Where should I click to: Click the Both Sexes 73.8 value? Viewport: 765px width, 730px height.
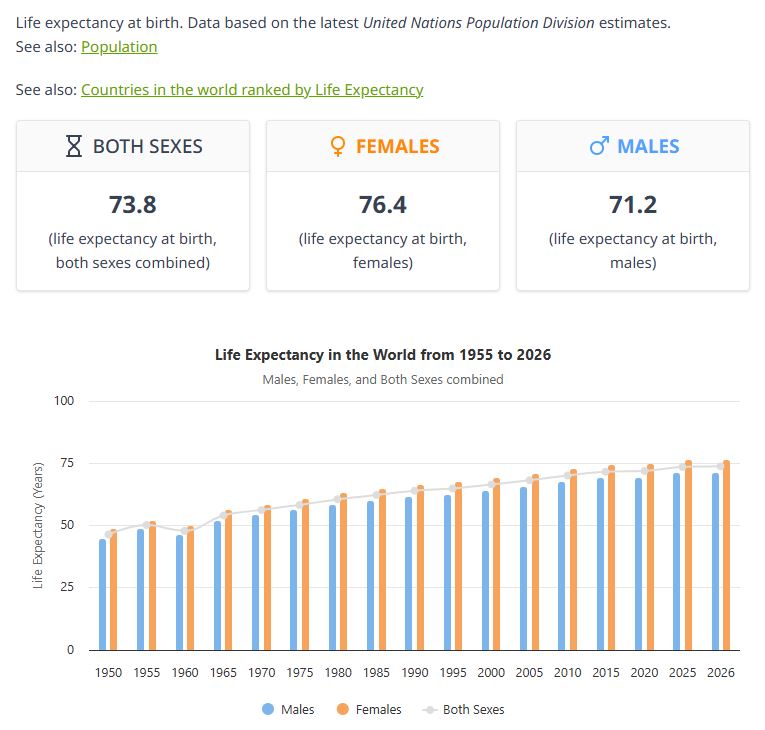(x=133, y=205)
